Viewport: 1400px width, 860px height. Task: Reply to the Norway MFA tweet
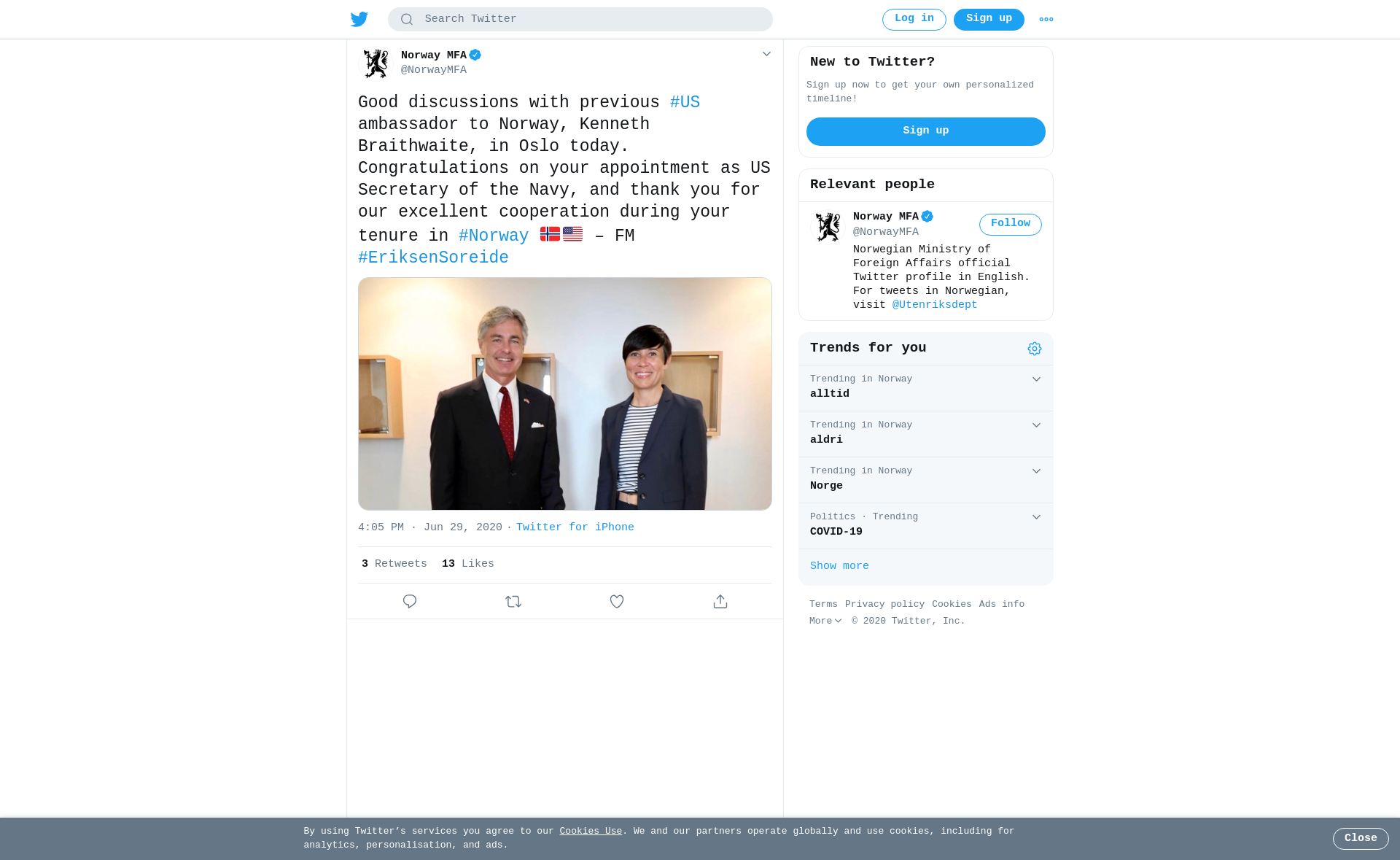point(410,601)
